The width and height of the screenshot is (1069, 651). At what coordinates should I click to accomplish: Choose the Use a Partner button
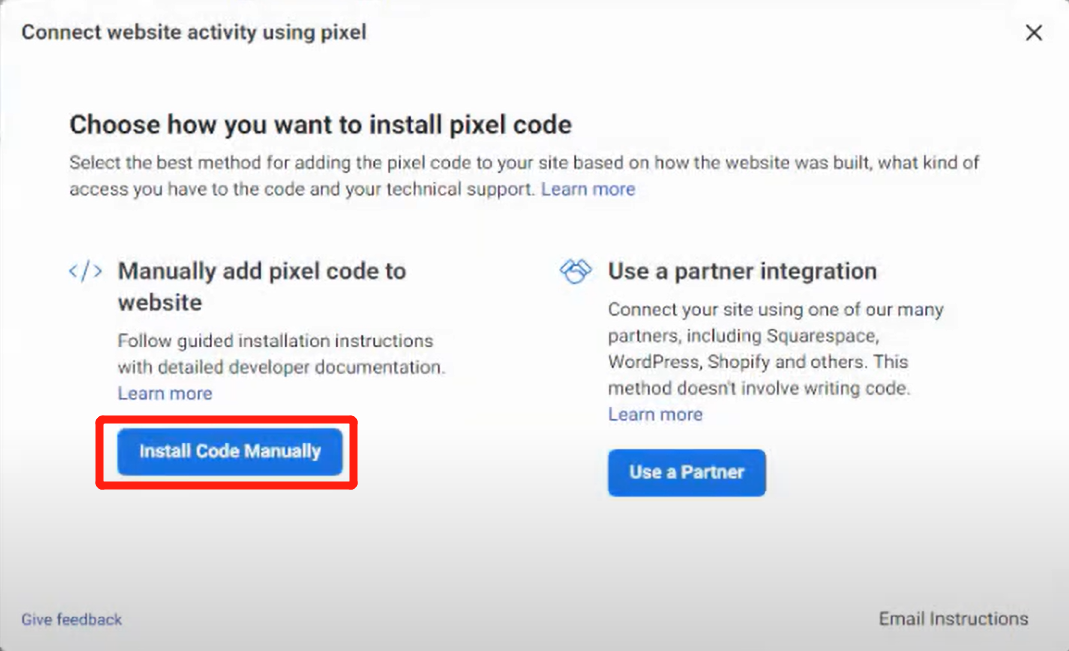click(687, 472)
